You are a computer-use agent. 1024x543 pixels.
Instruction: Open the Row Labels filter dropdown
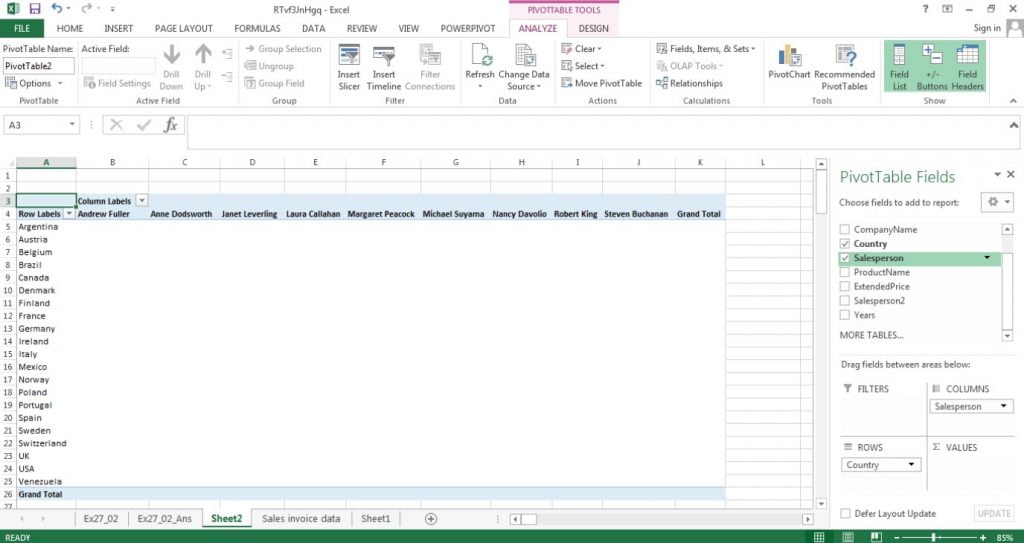[69, 214]
